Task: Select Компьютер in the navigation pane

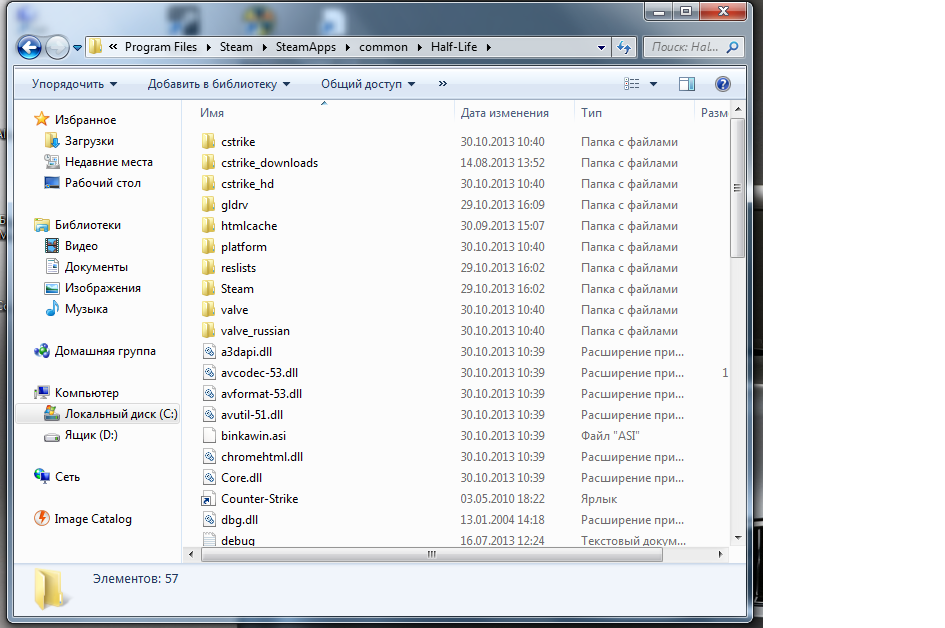Action: pyautogui.click(x=86, y=393)
